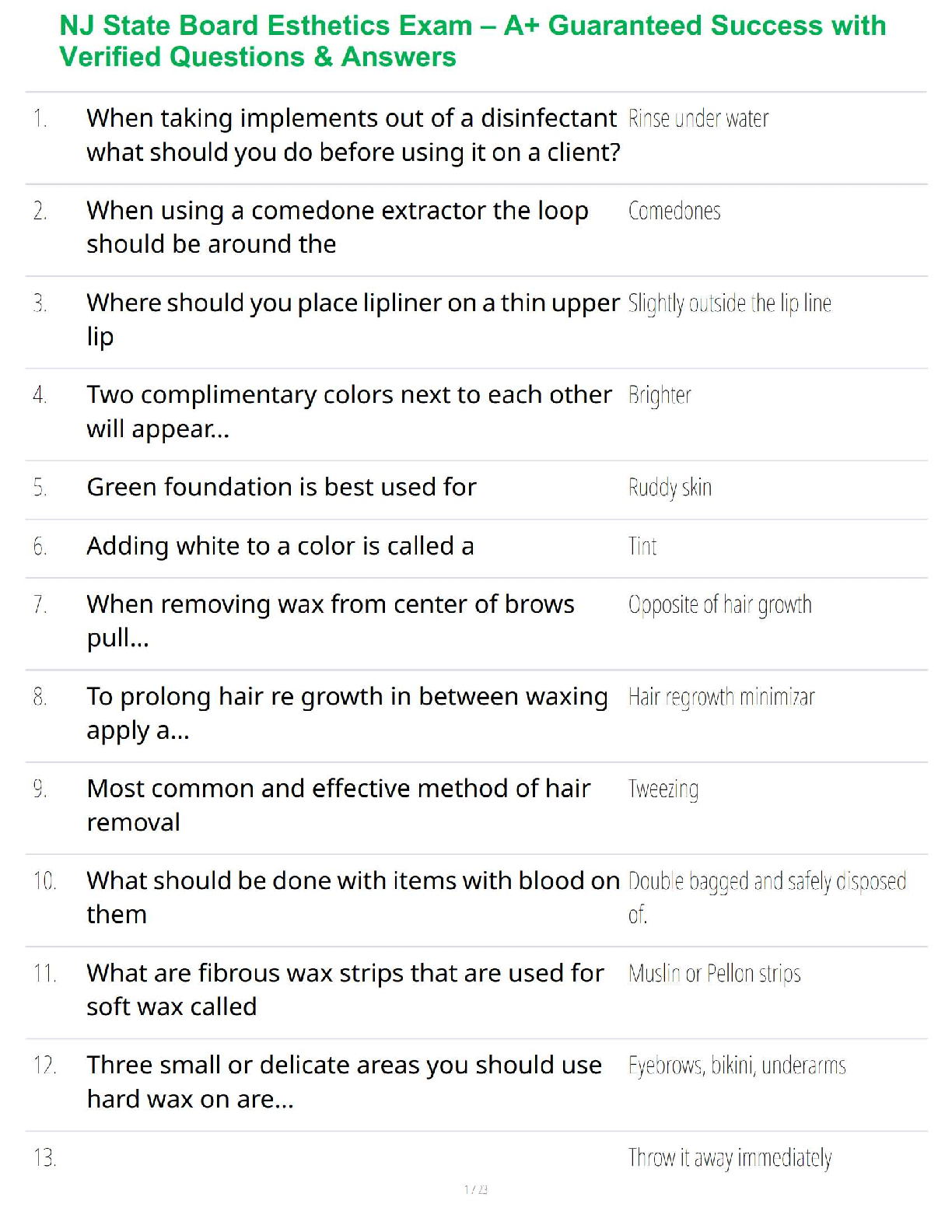Viewport: 952px width, 1232px height.
Task: Select the answer "Slightly outside the lip line"
Action: tap(729, 303)
